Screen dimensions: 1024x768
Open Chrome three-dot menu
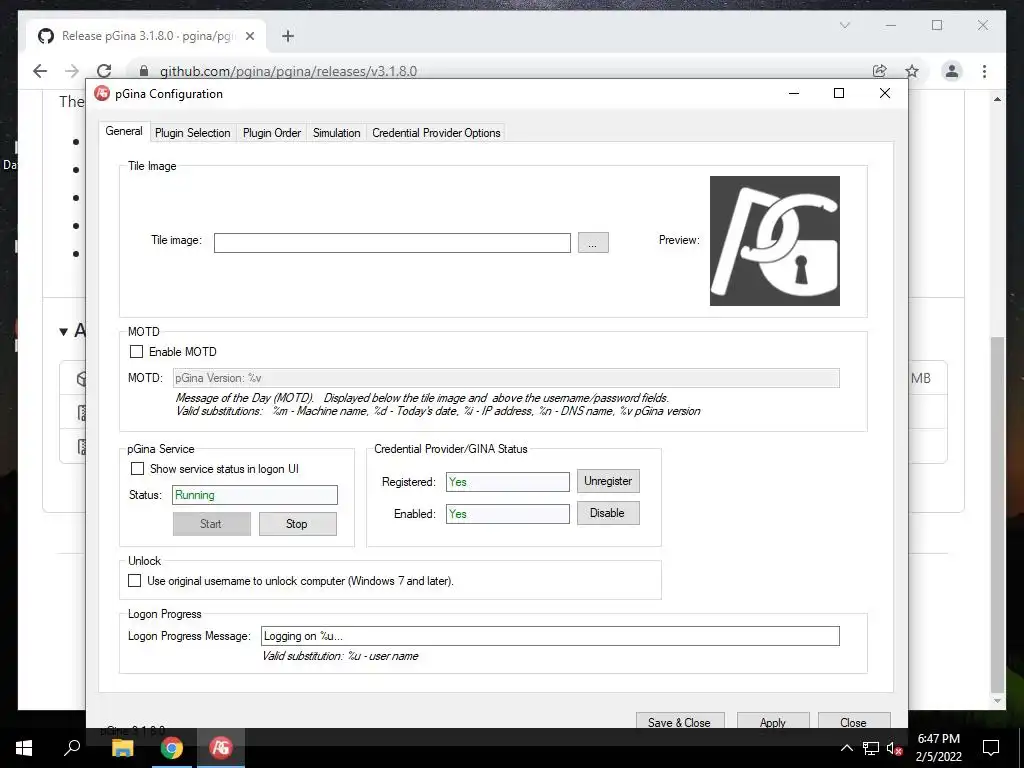pyautogui.click(x=984, y=71)
